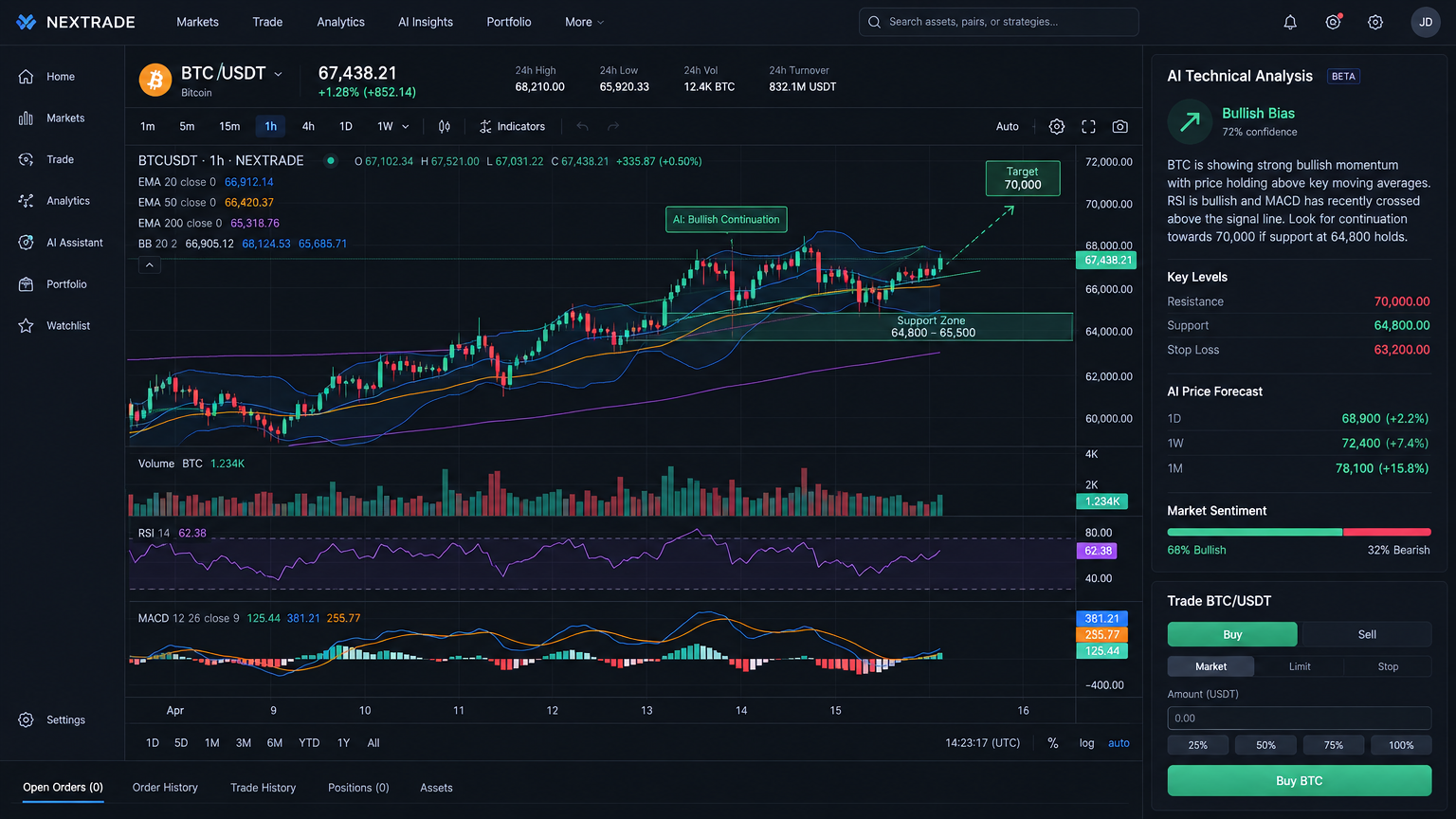Toggle percent scale on chart

click(1053, 743)
